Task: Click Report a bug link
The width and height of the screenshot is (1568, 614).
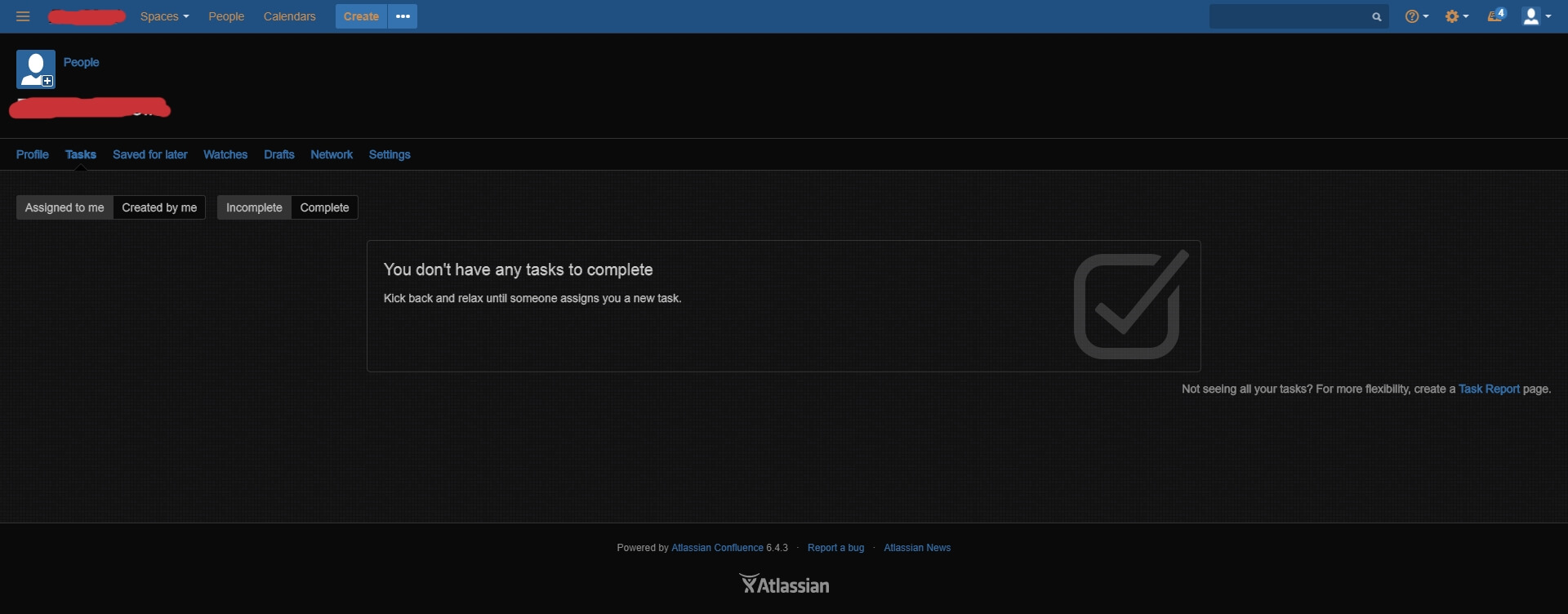Action: point(835,548)
